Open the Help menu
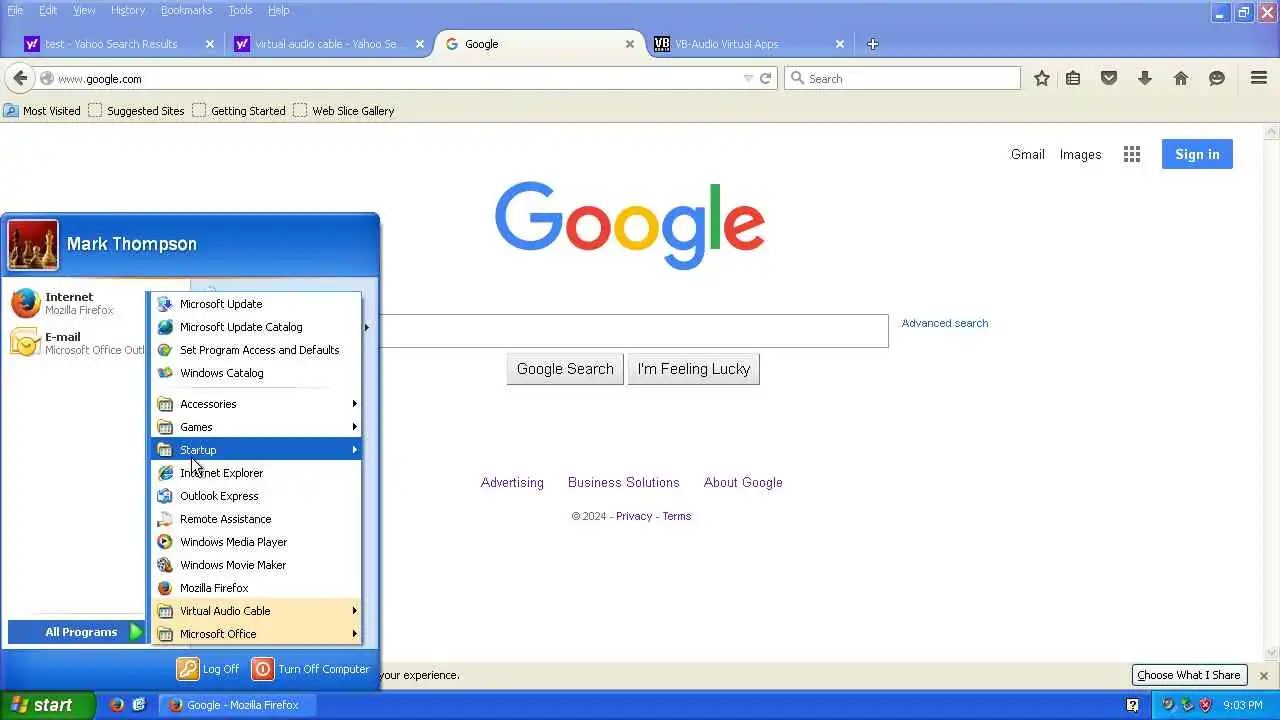Screen dimensions: 1280x720 278,10
